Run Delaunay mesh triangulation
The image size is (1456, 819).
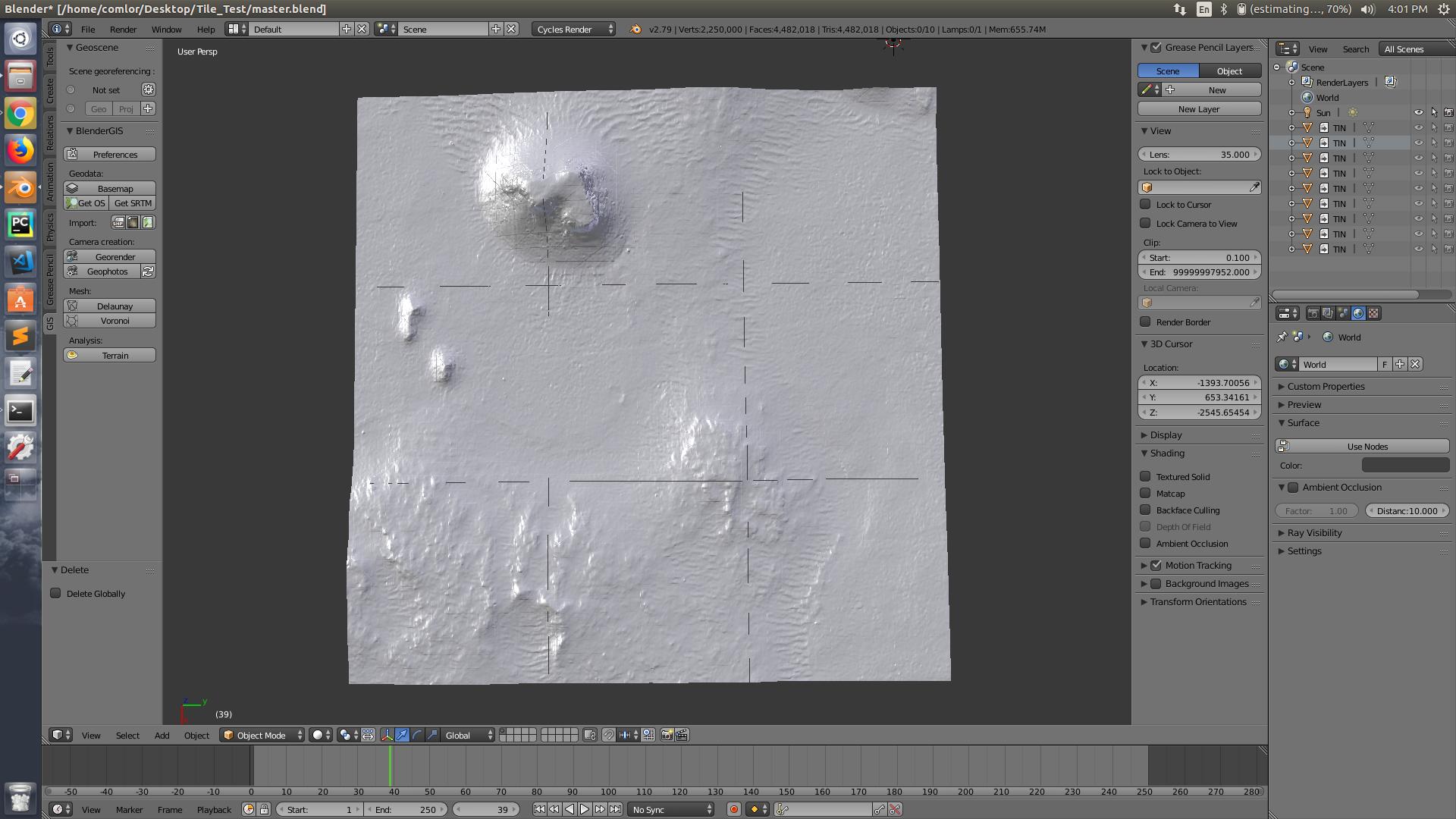coord(109,306)
